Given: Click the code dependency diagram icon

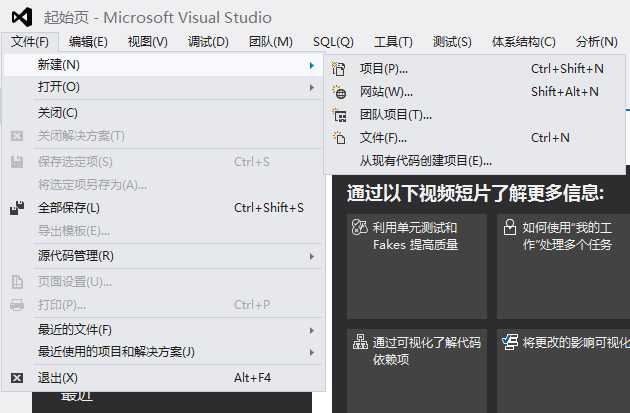Looking at the screenshot, I should (360, 342).
